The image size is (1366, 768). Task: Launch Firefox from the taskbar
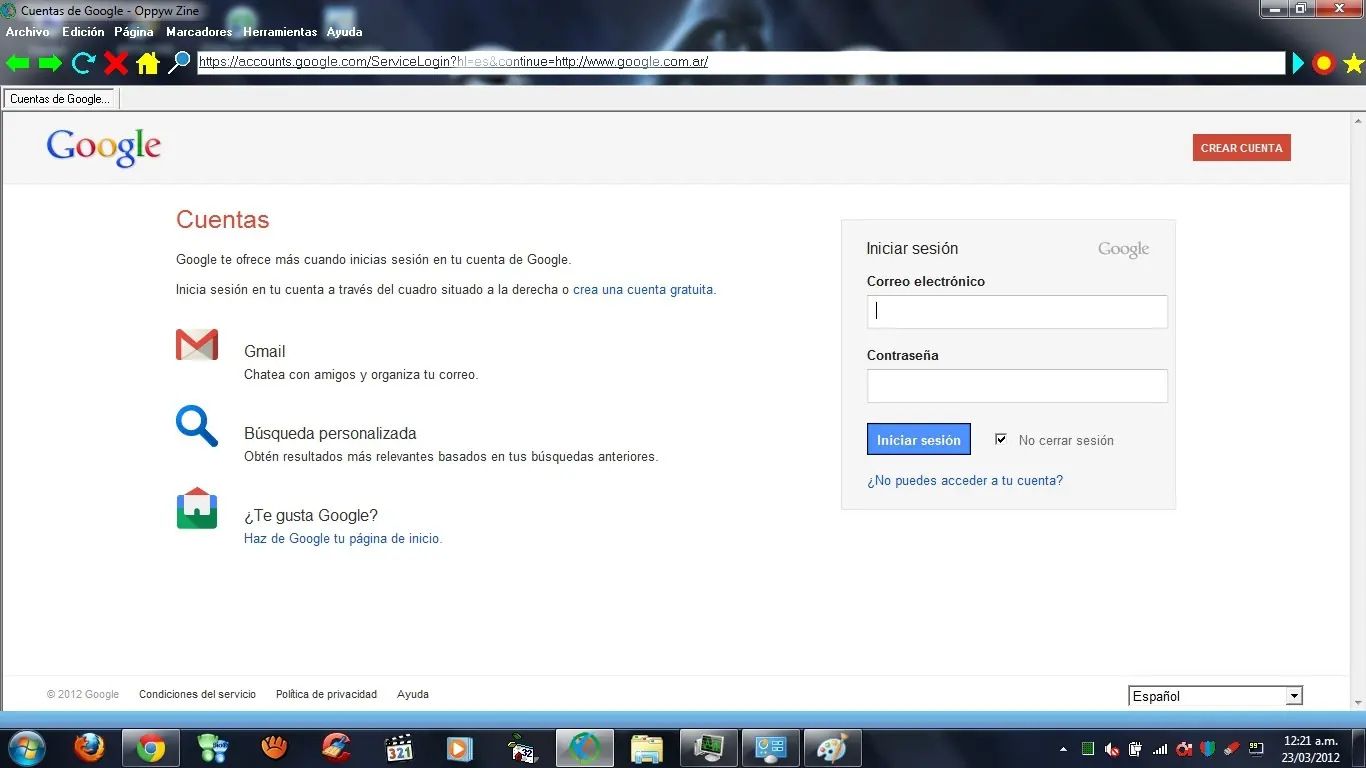(89, 748)
